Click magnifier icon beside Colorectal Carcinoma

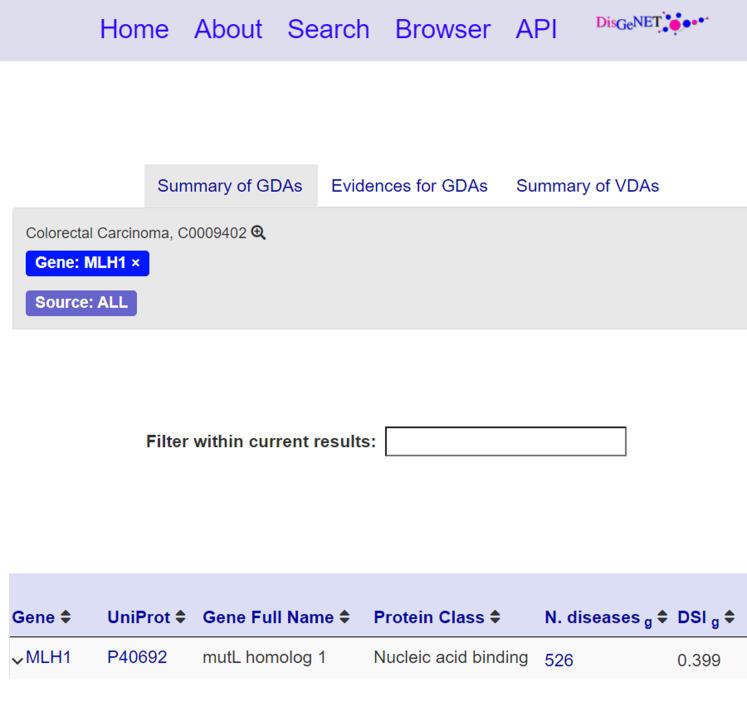(259, 233)
